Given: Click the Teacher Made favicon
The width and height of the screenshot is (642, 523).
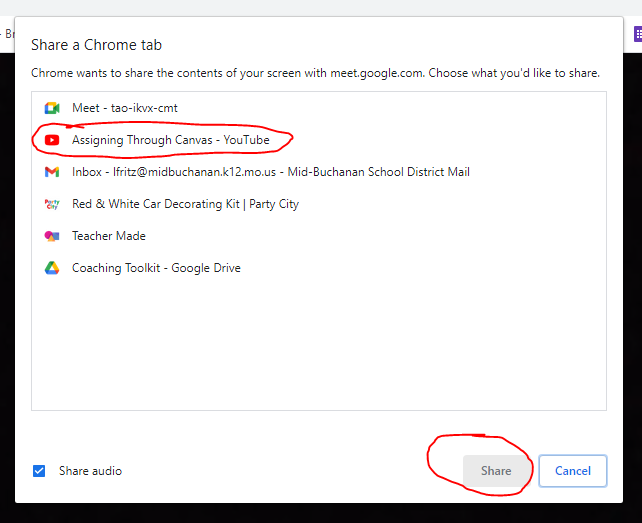Looking at the screenshot, I should pos(52,236).
